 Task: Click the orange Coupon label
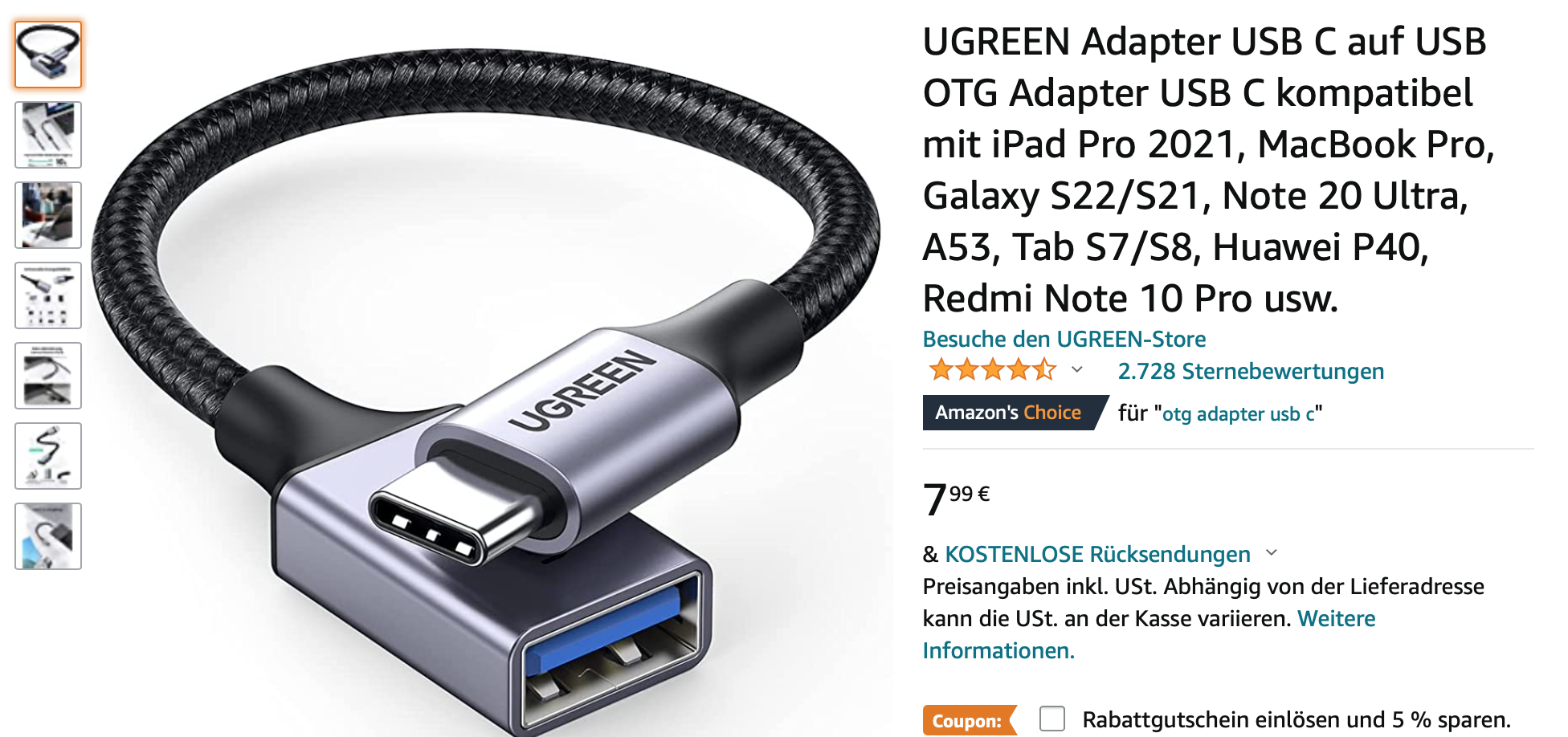[x=970, y=720]
